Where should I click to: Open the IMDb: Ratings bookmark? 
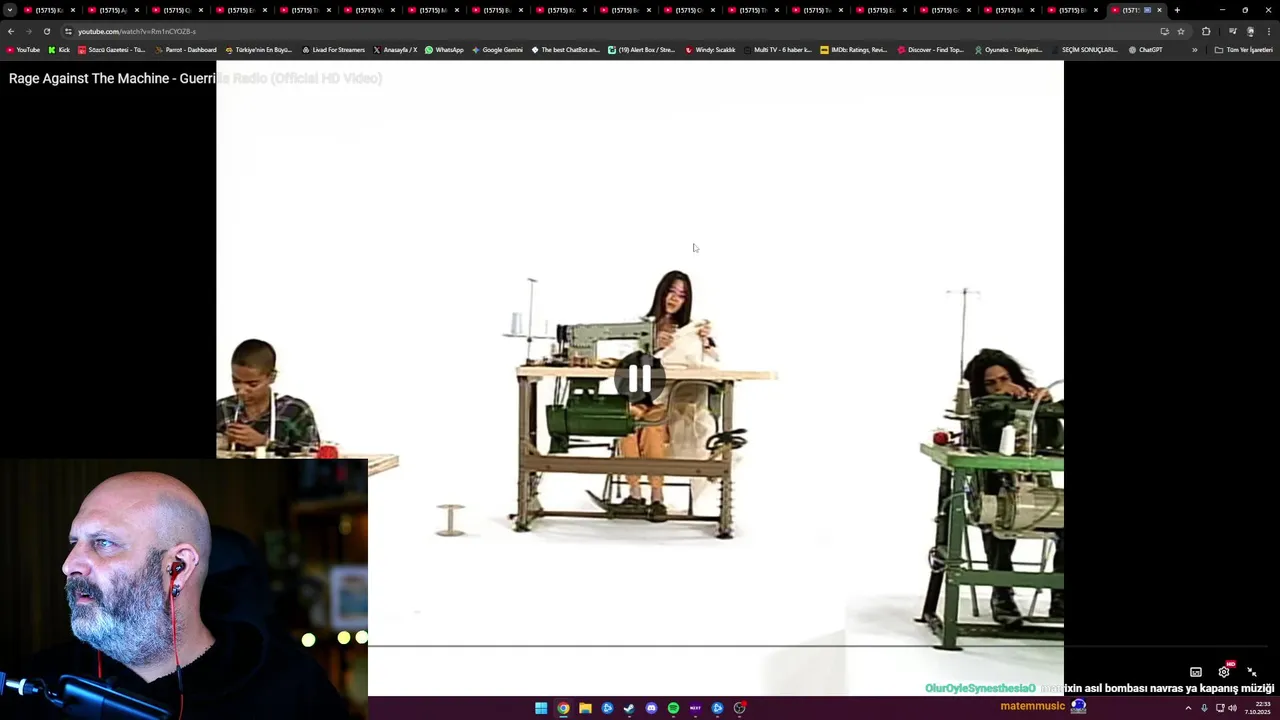click(x=853, y=49)
